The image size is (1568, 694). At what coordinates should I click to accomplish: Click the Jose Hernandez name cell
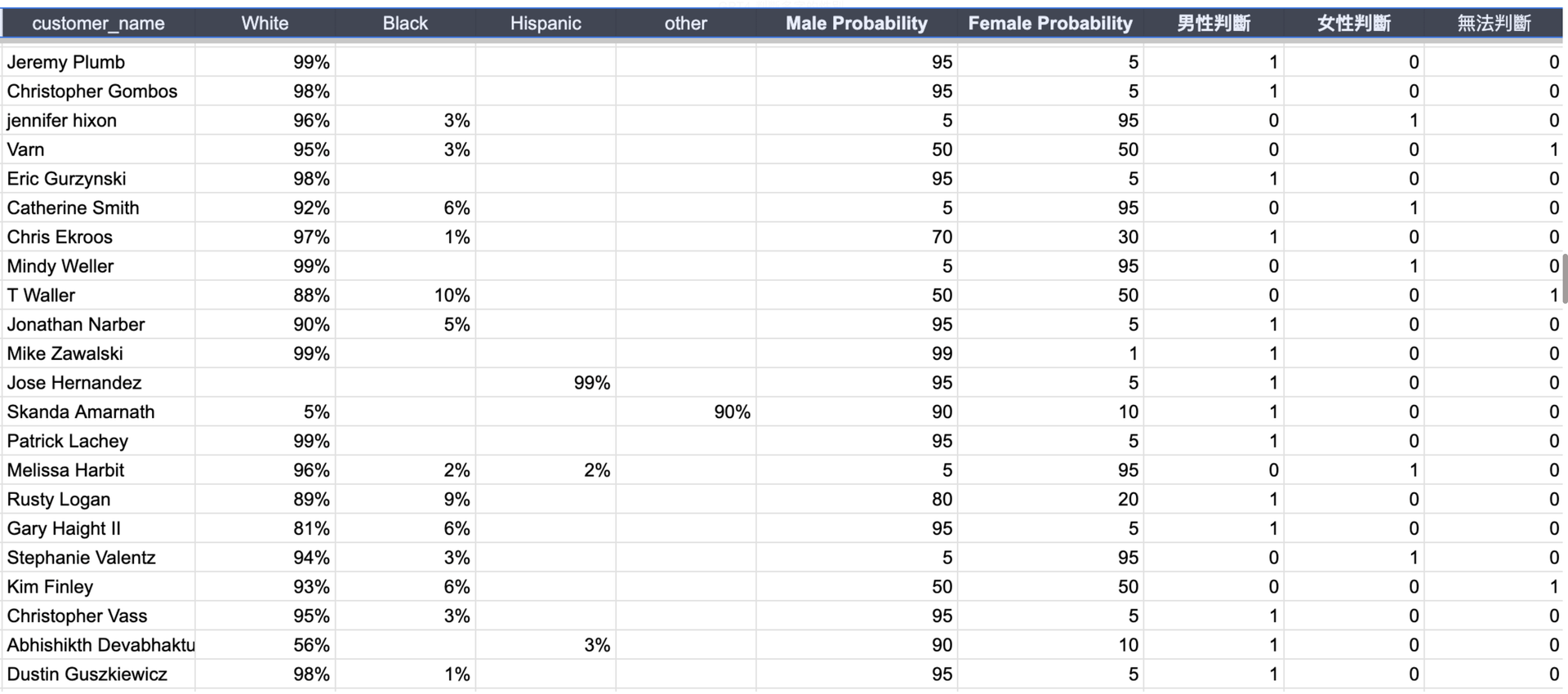pyautogui.click(x=74, y=383)
